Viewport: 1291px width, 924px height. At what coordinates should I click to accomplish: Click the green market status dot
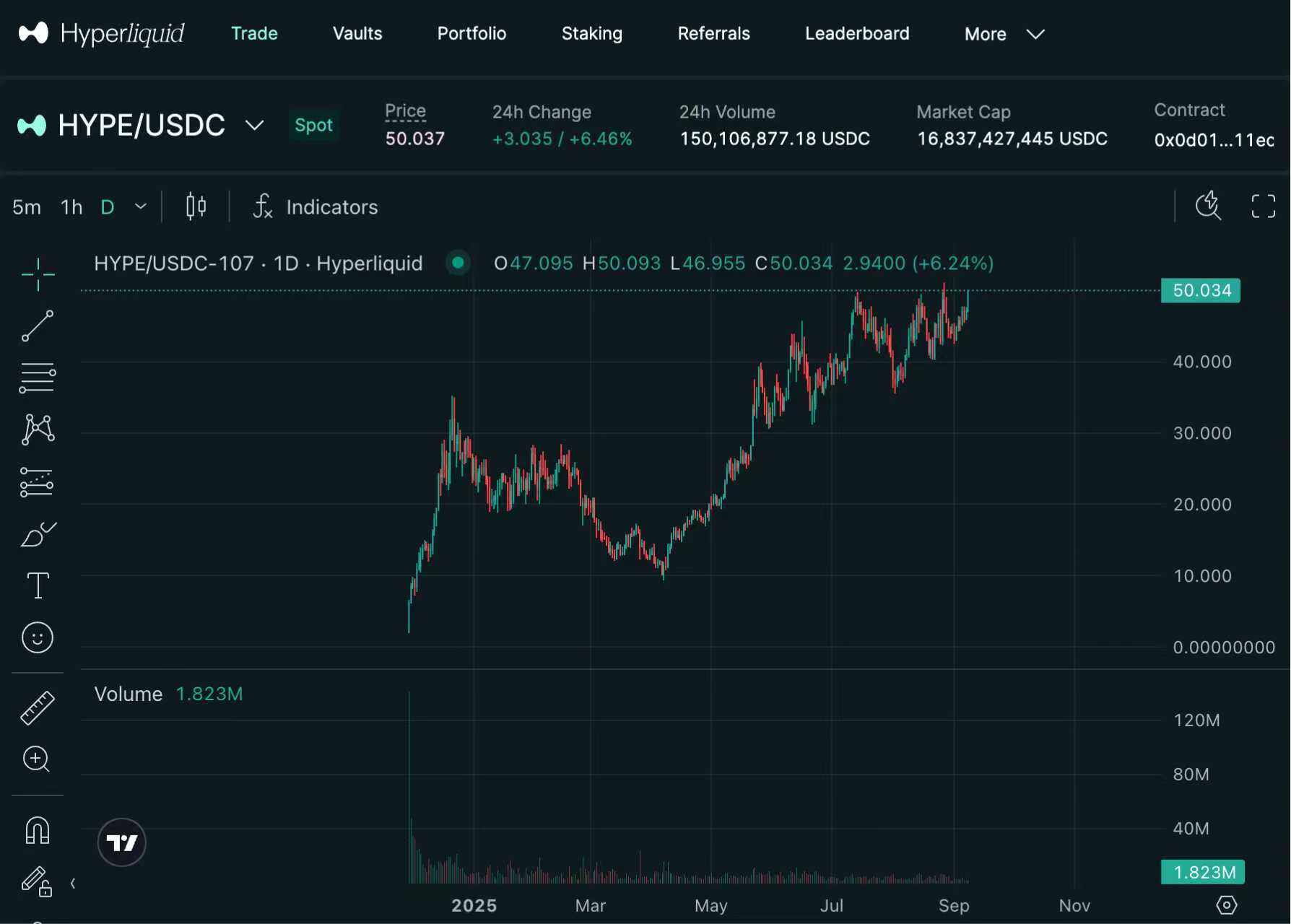point(458,263)
